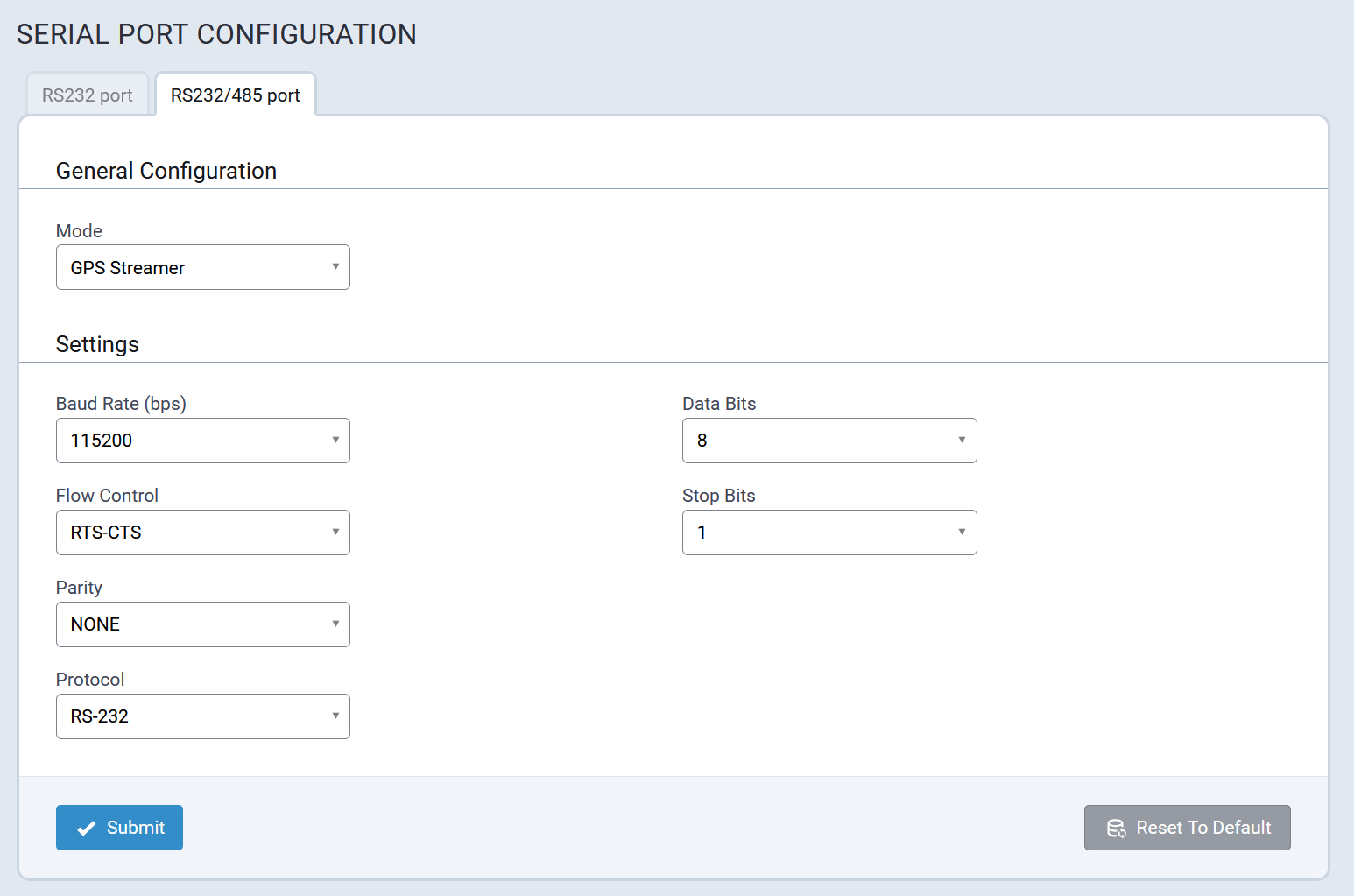Open the Stop Bits dropdown
The width and height of the screenshot is (1354, 896).
(x=829, y=533)
